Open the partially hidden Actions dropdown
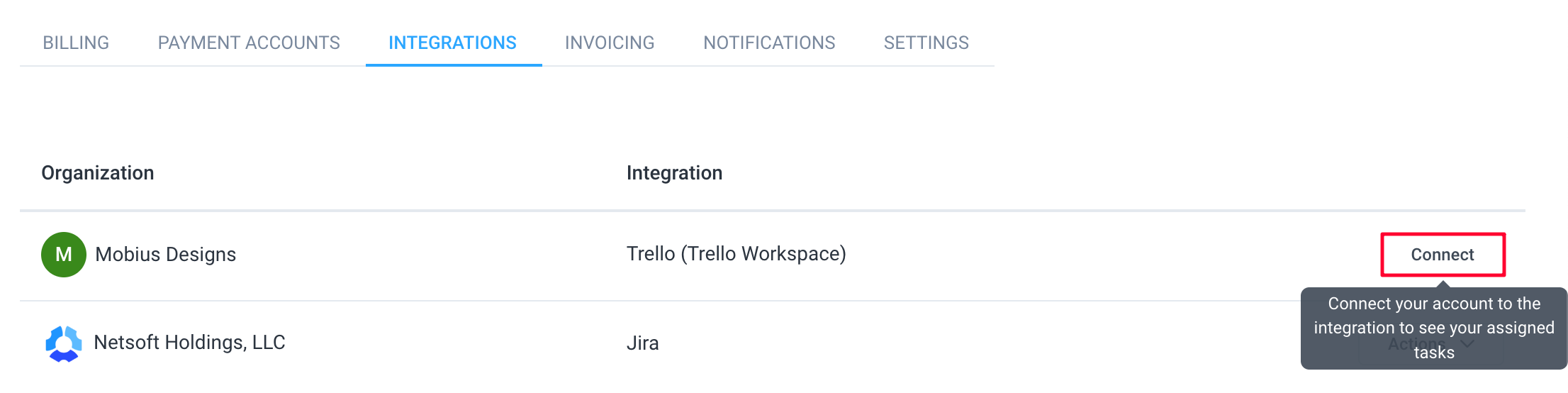1568x393 pixels. [1430, 344]
